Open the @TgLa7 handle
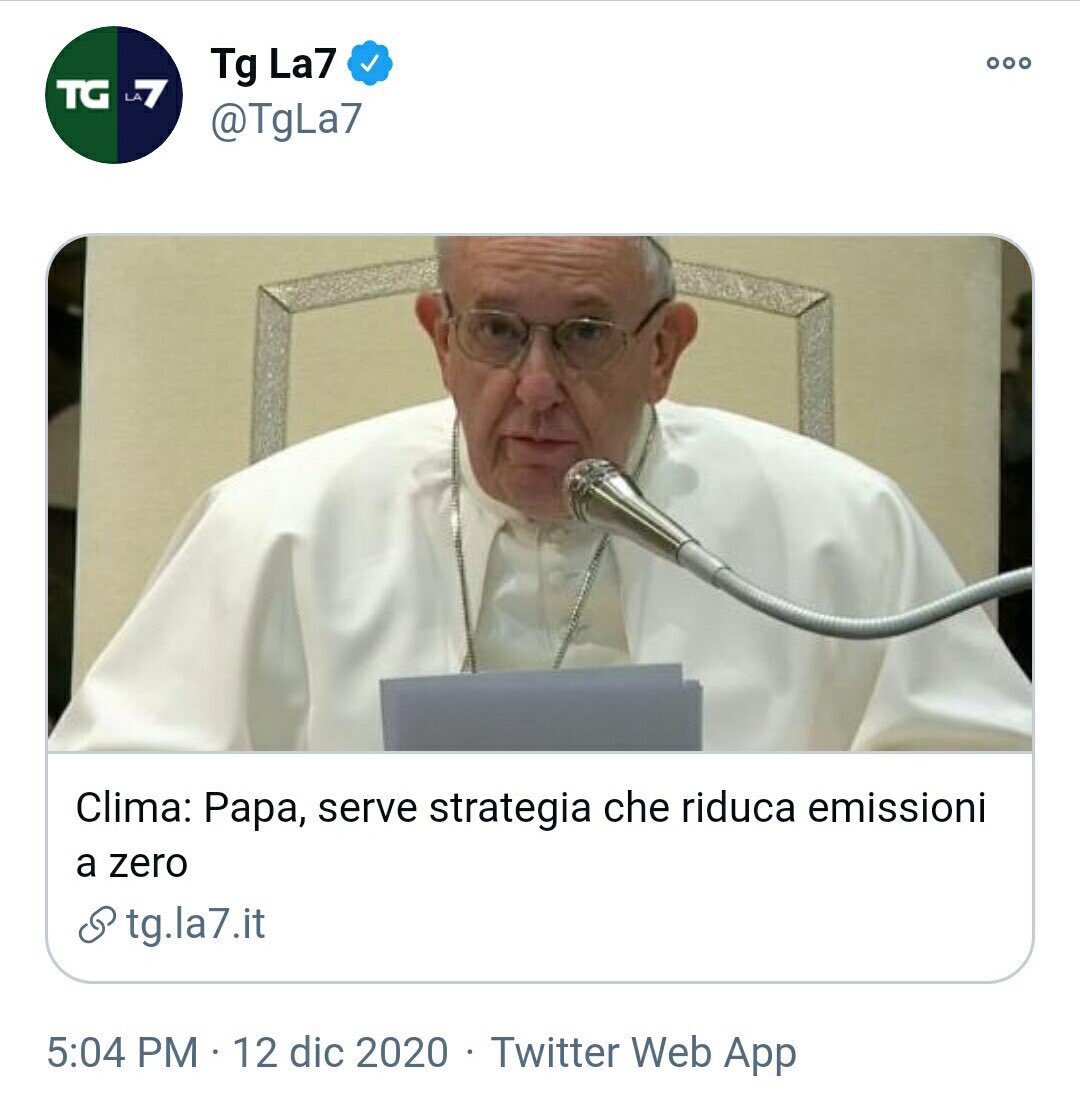Image resolution: width=1080 pixels, height=1118 pixels. [x=285, y=119]
